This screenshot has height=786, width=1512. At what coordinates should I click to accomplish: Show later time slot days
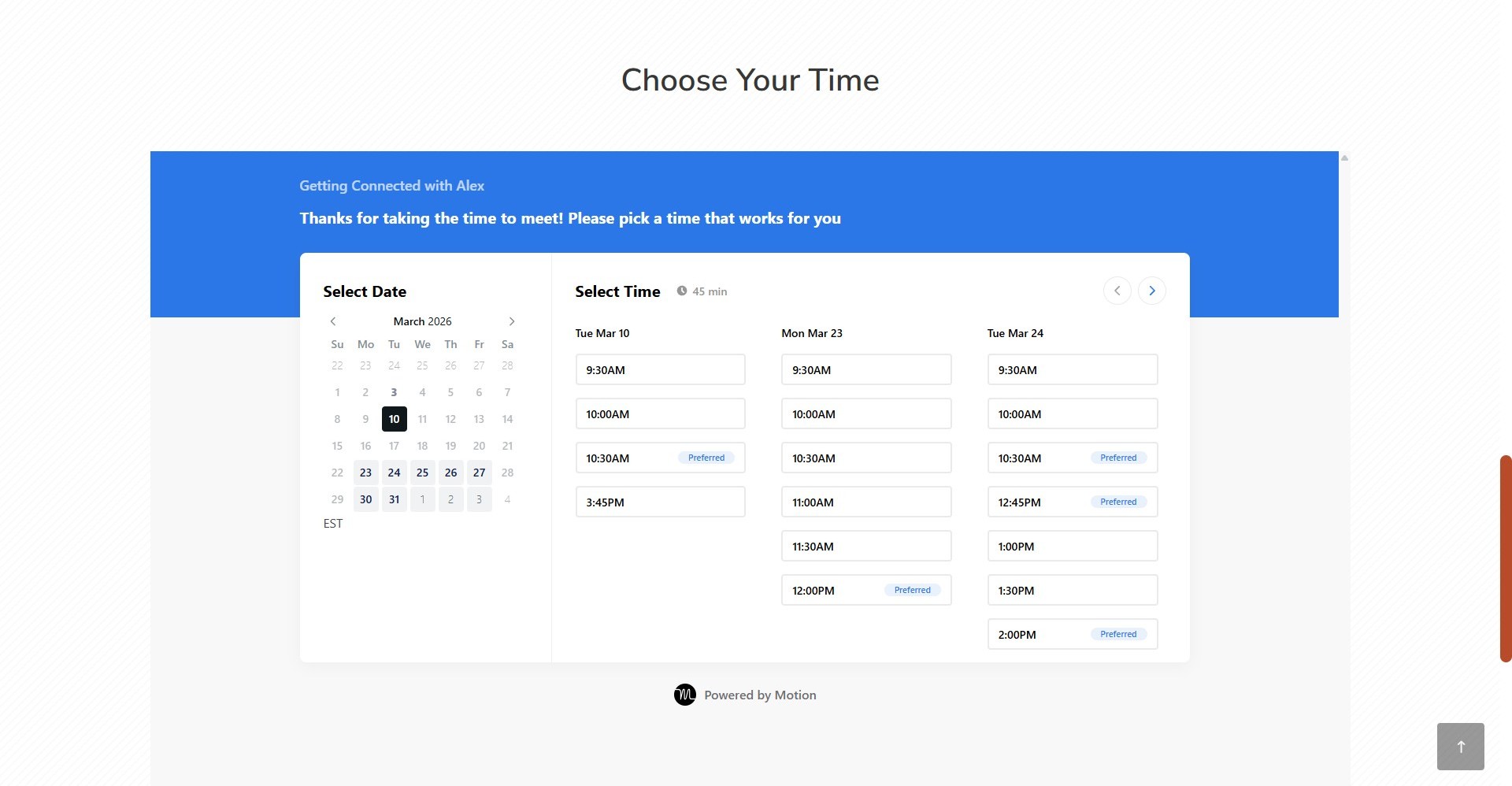pos(1151,291)
